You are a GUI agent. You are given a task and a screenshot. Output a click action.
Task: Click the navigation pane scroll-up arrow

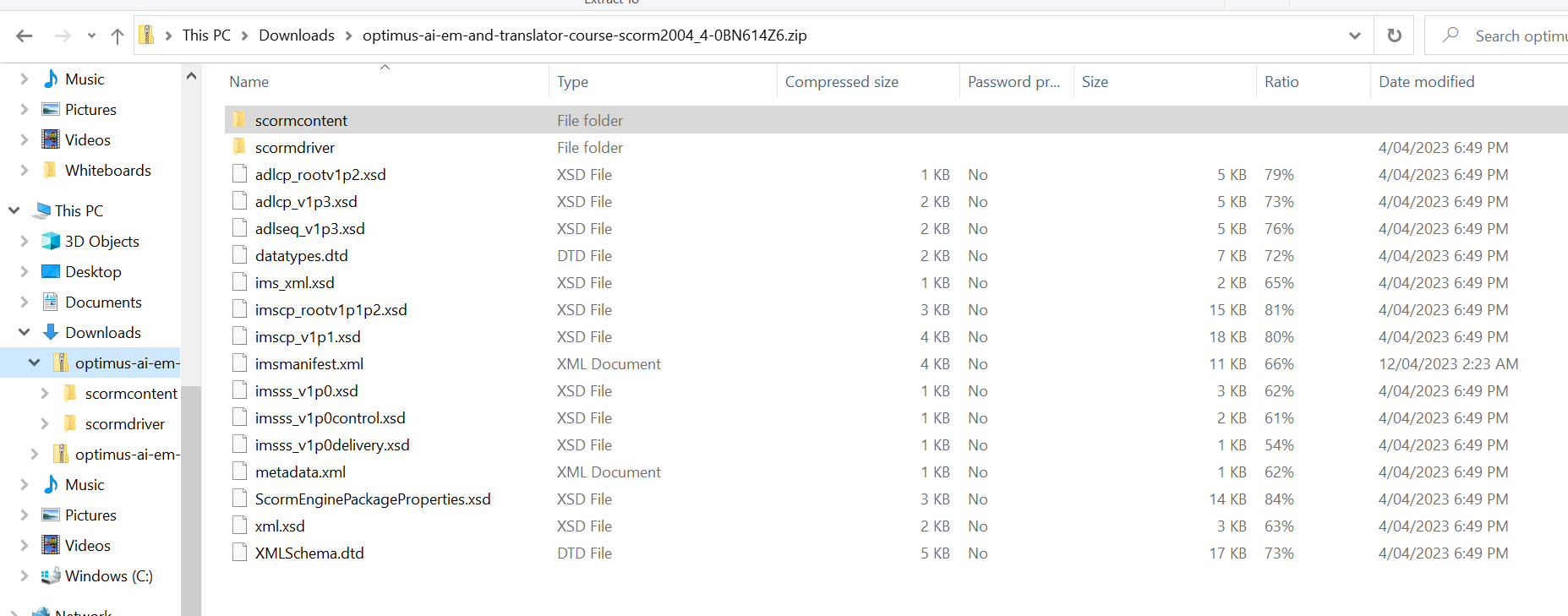pyautogui.click(x=191, y=76)
